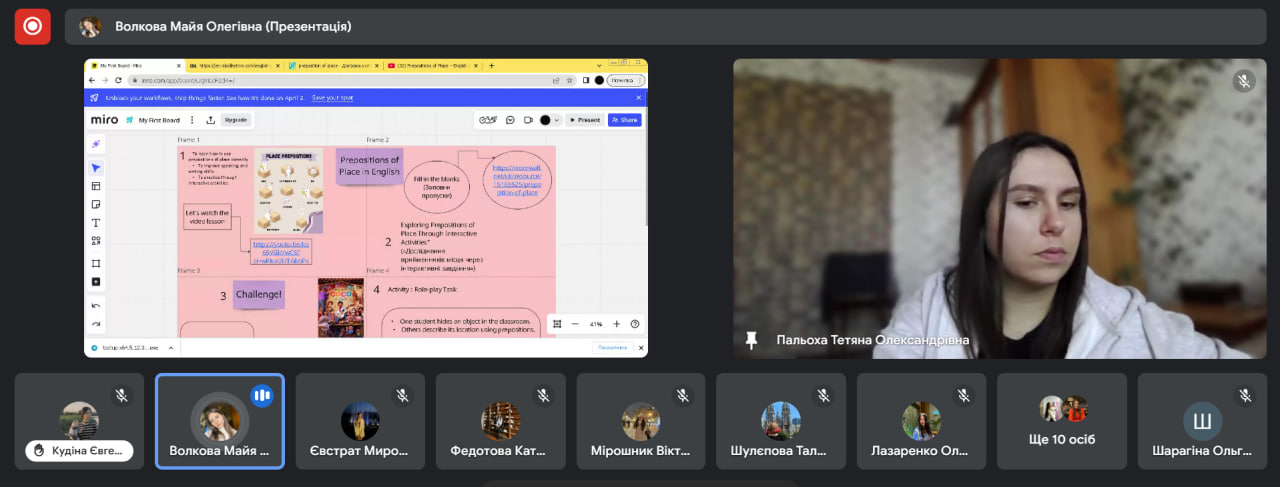Select the sticky note tool
Image resolution: width=1280 pixels, height=487 pixels.
96,204
